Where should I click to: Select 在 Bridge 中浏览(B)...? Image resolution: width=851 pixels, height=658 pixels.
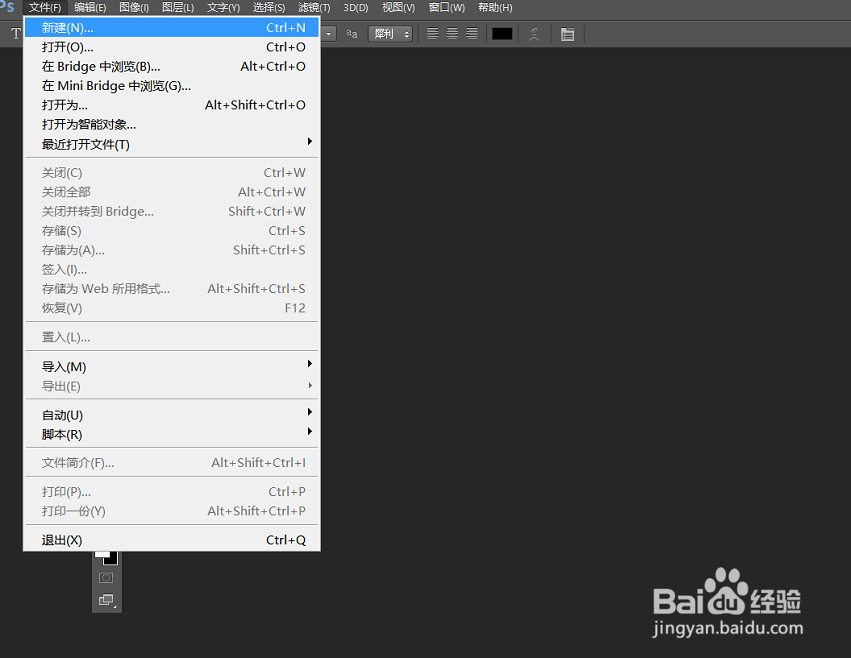click(170, 66)
